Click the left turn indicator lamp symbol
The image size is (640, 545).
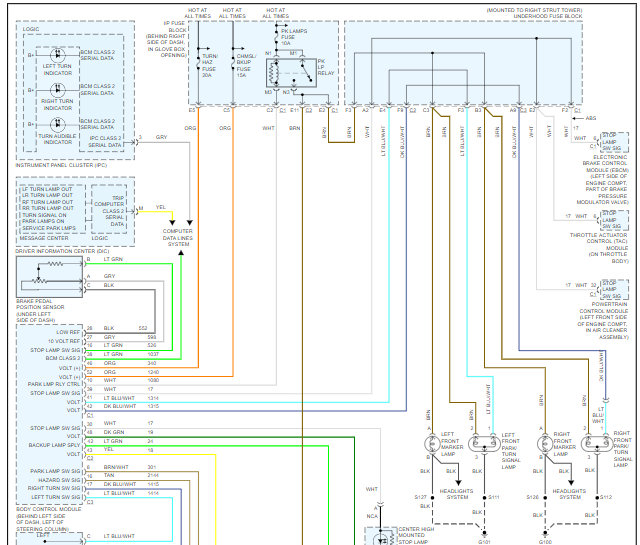pyautogui.click(x=58, y=55)
